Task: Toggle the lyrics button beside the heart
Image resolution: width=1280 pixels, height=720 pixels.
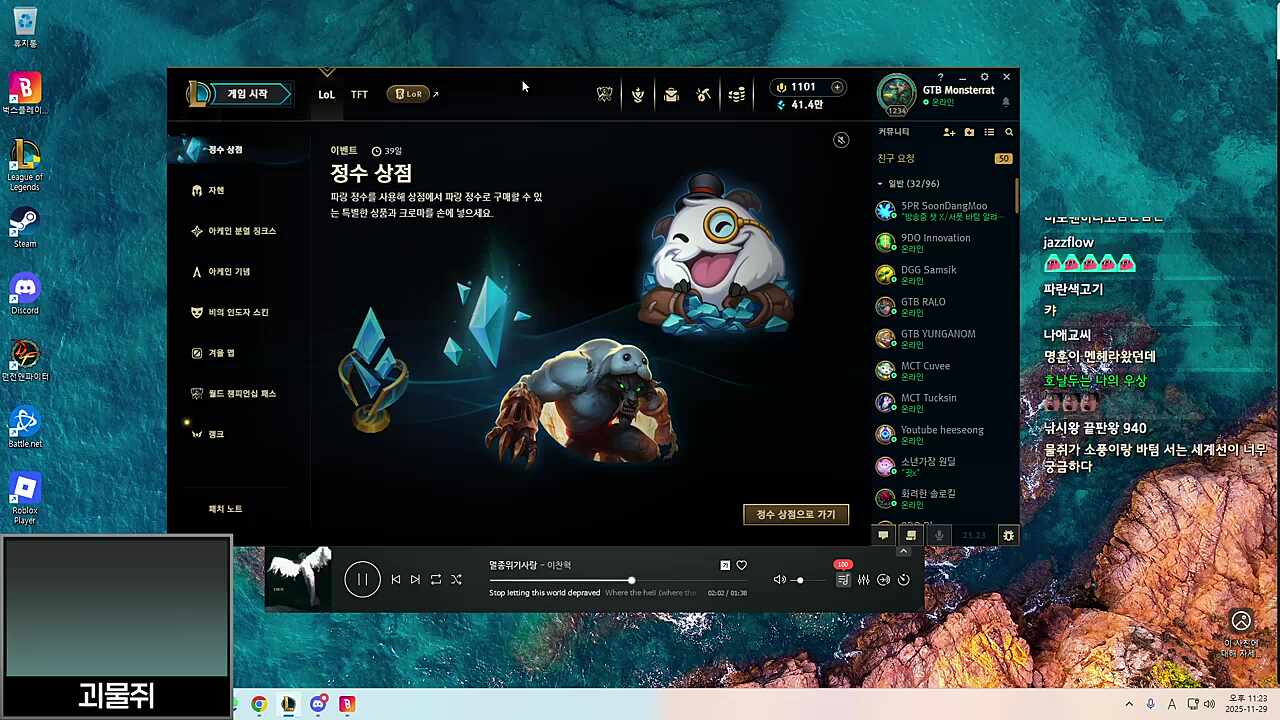Action: point(725,565)
